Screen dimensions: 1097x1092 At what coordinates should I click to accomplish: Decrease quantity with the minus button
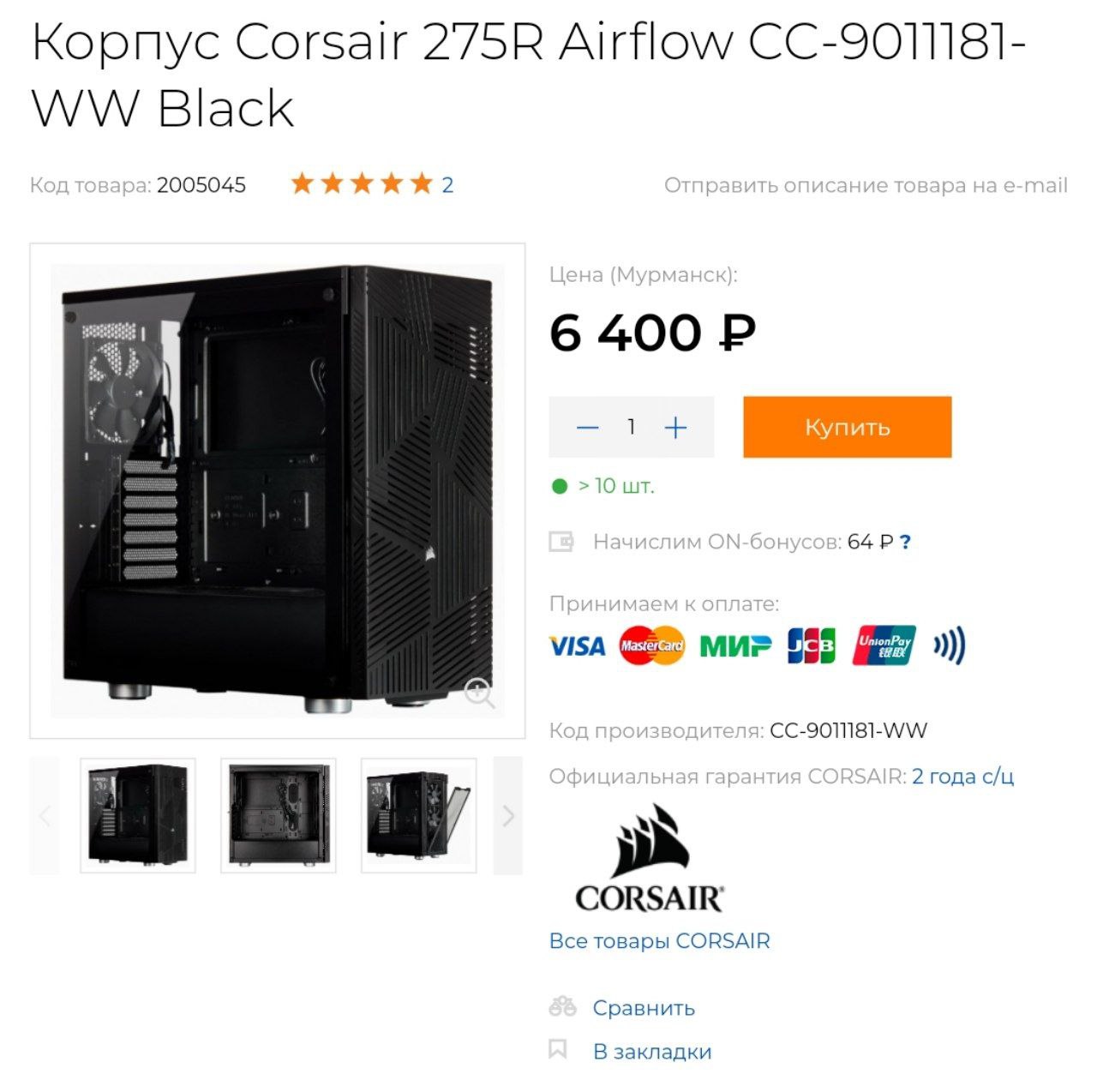588,427
